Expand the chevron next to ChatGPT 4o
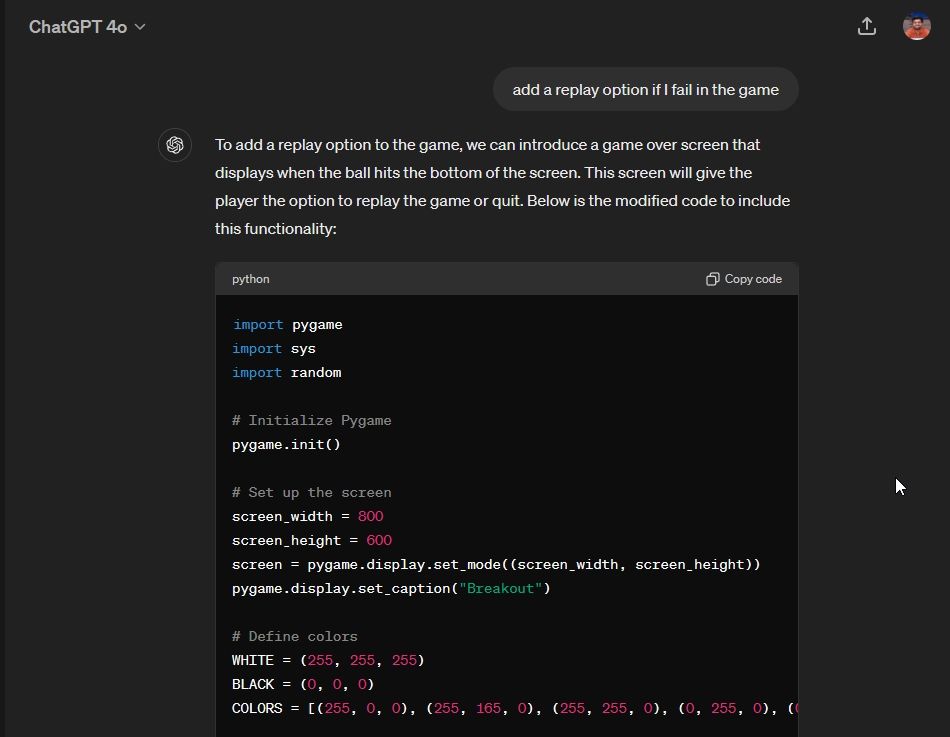The width and height of the screenshot is (950, 737). (140, 27)
